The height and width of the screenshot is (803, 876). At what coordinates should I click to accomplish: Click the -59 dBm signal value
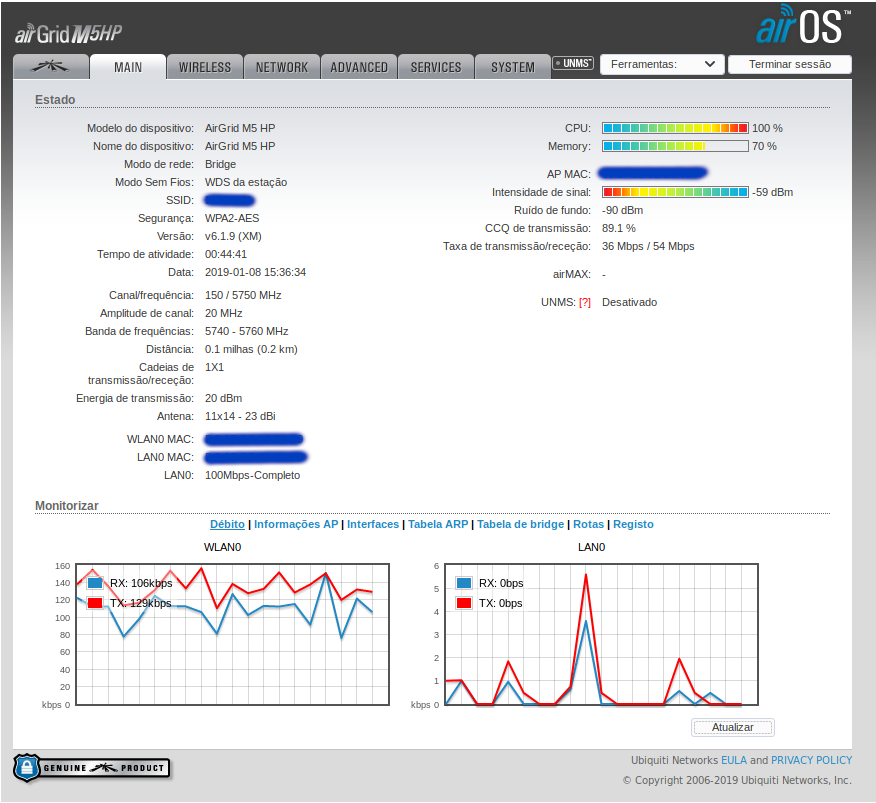point(772,192)
